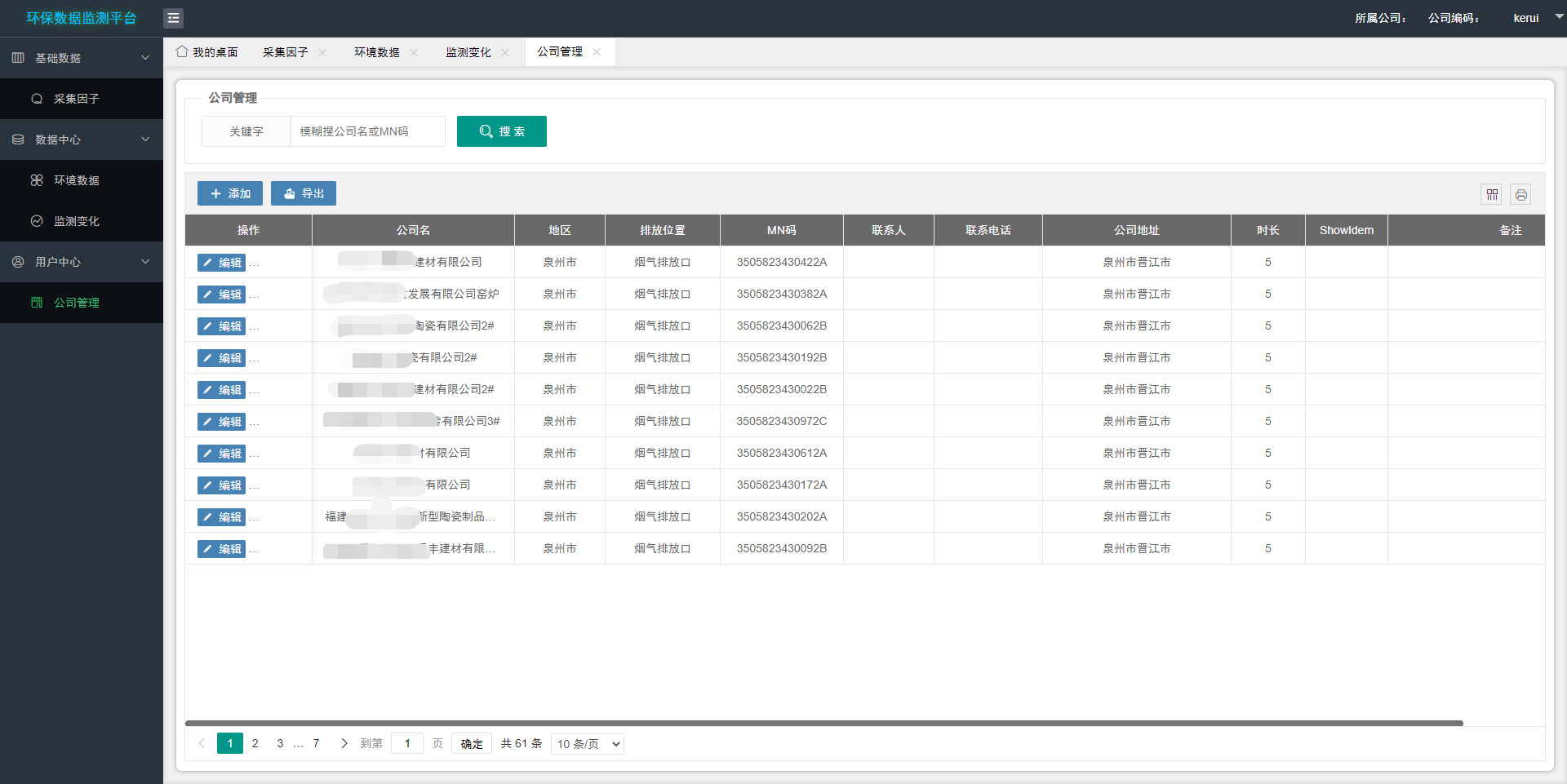Close the 采集因子 tab
Image resolution: width=1567 pixels, height=784 pixels.
[x=323, y=52]
